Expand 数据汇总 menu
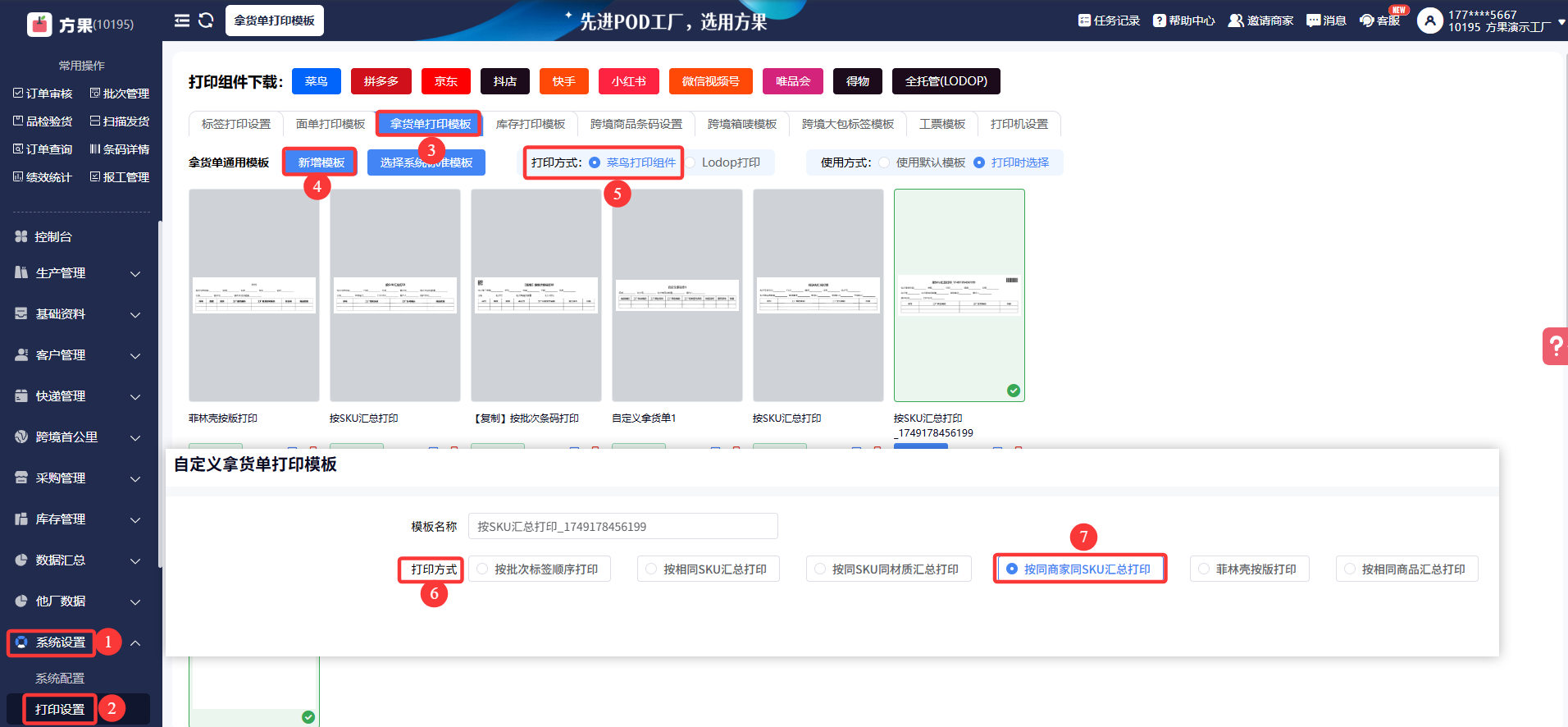The width and height of the screenshot is (1568, 727). coord(79,560)
